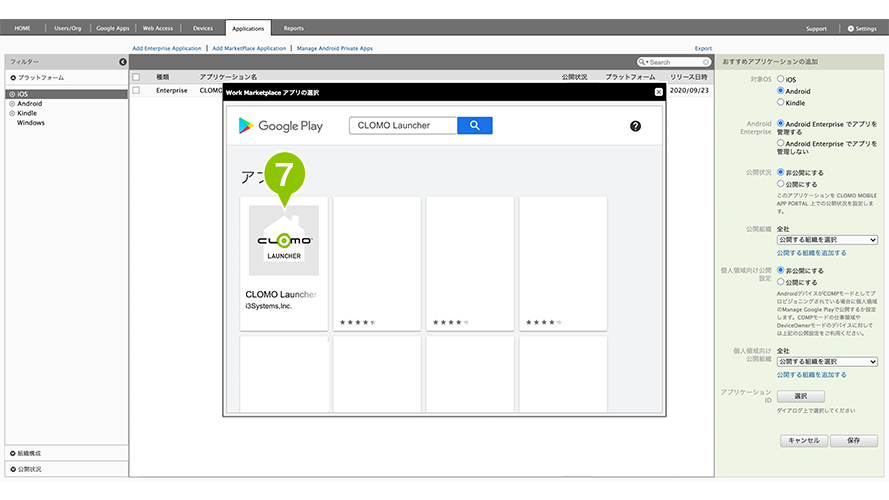This screenshot has width=889, height=500.
Task: Choose Android Enterprise でアプリを管理する radio
Action: [781, 123]
